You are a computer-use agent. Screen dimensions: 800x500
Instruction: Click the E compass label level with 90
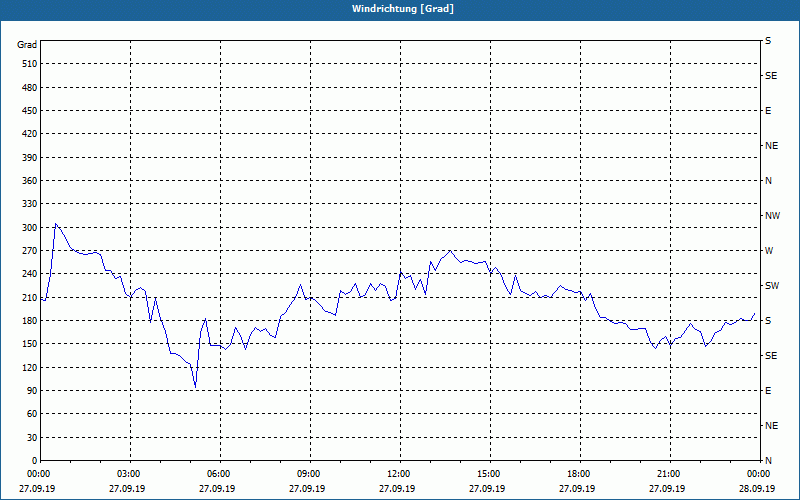pyautogui.click(x=768, y=391)
